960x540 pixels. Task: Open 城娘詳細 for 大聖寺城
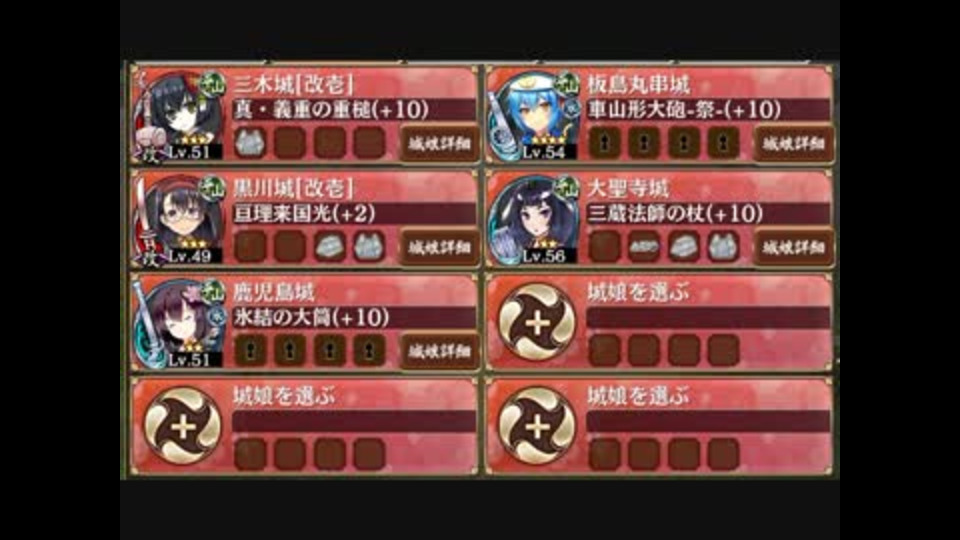click(793, 247)
